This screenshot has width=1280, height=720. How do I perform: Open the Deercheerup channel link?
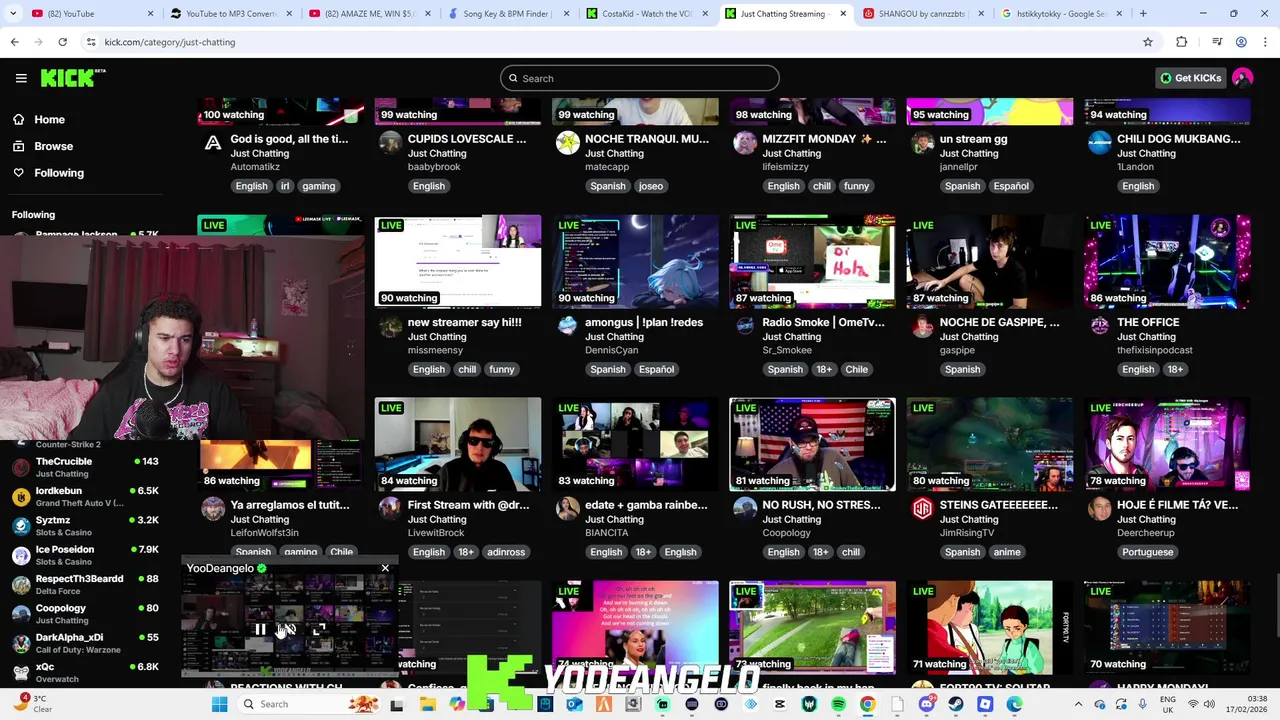(1146, 533)
